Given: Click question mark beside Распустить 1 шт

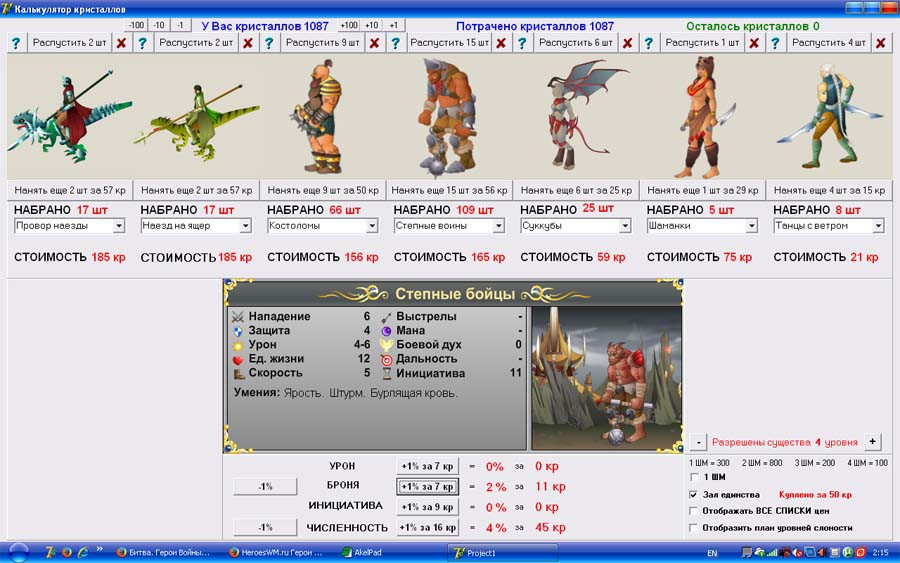Looking at the screenshot, I should pyautogui.click(x=648, y=43).
